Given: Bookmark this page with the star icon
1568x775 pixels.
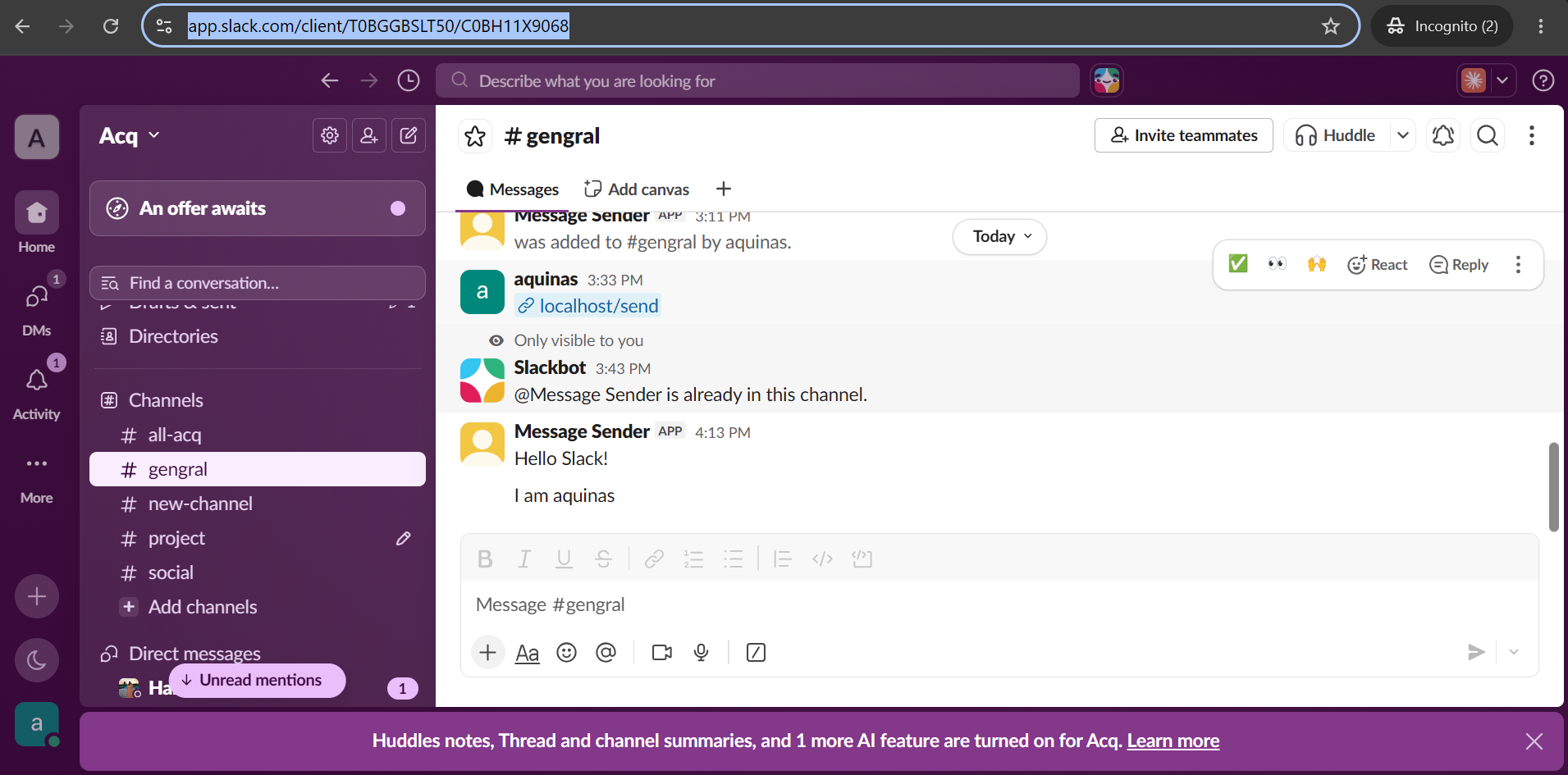Looking at the screenshot, I should 1331,26.
